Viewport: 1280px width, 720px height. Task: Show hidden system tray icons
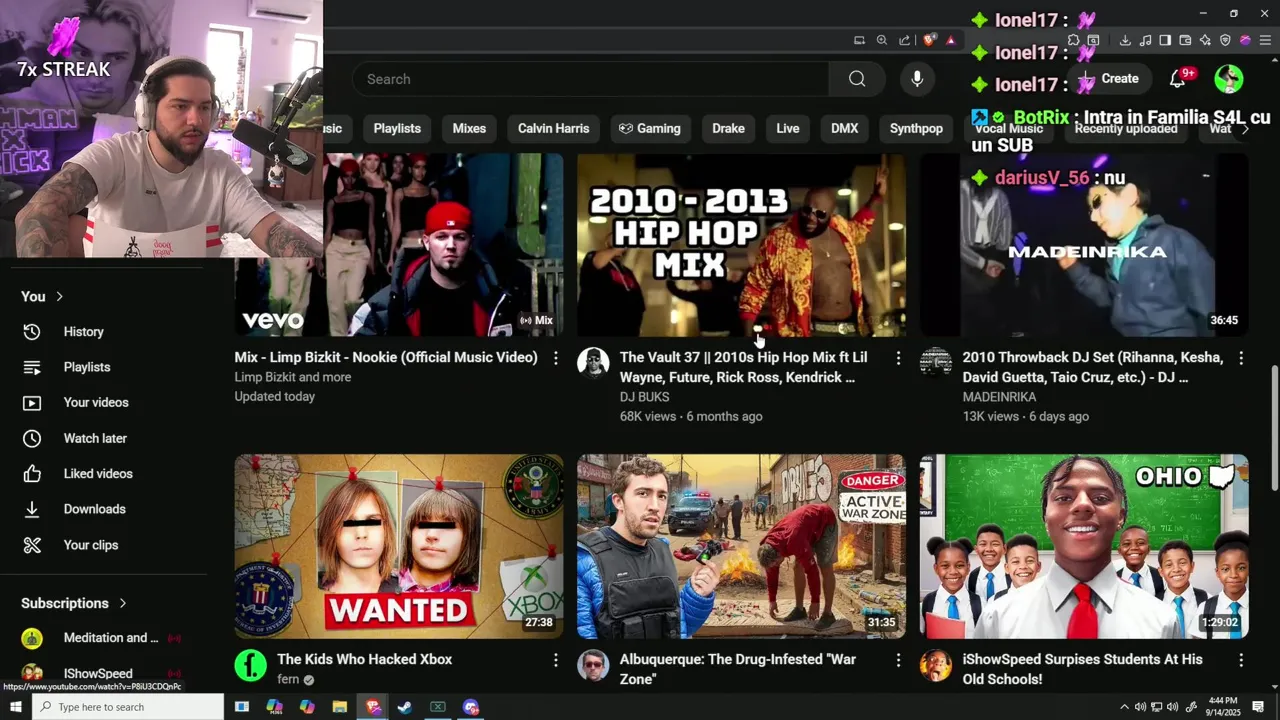(x=1124, y=707)
